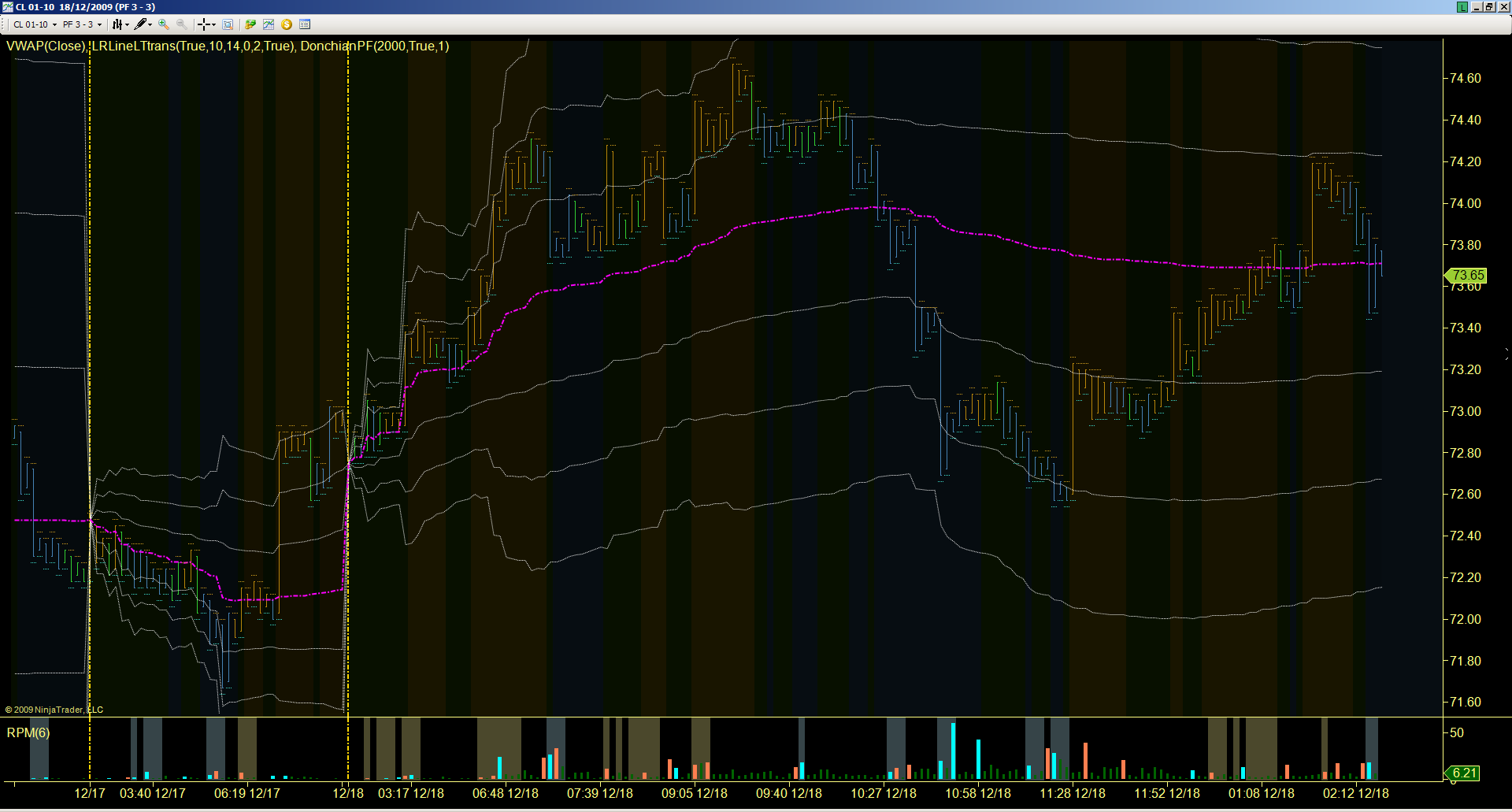Click the gold dollar Strategies icon
Image resolution: width=1512 pixels, height=812 pixels.
point(287,24)
